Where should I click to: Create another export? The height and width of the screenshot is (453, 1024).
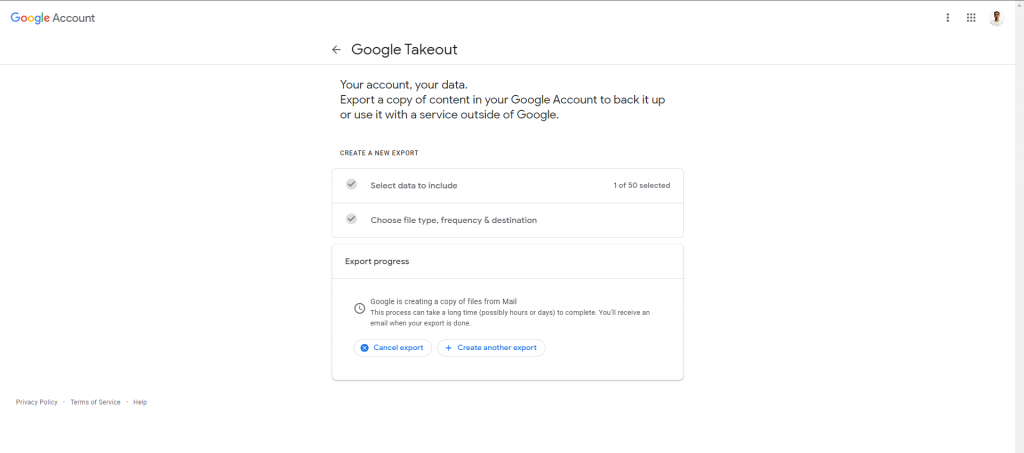point(491,348)
